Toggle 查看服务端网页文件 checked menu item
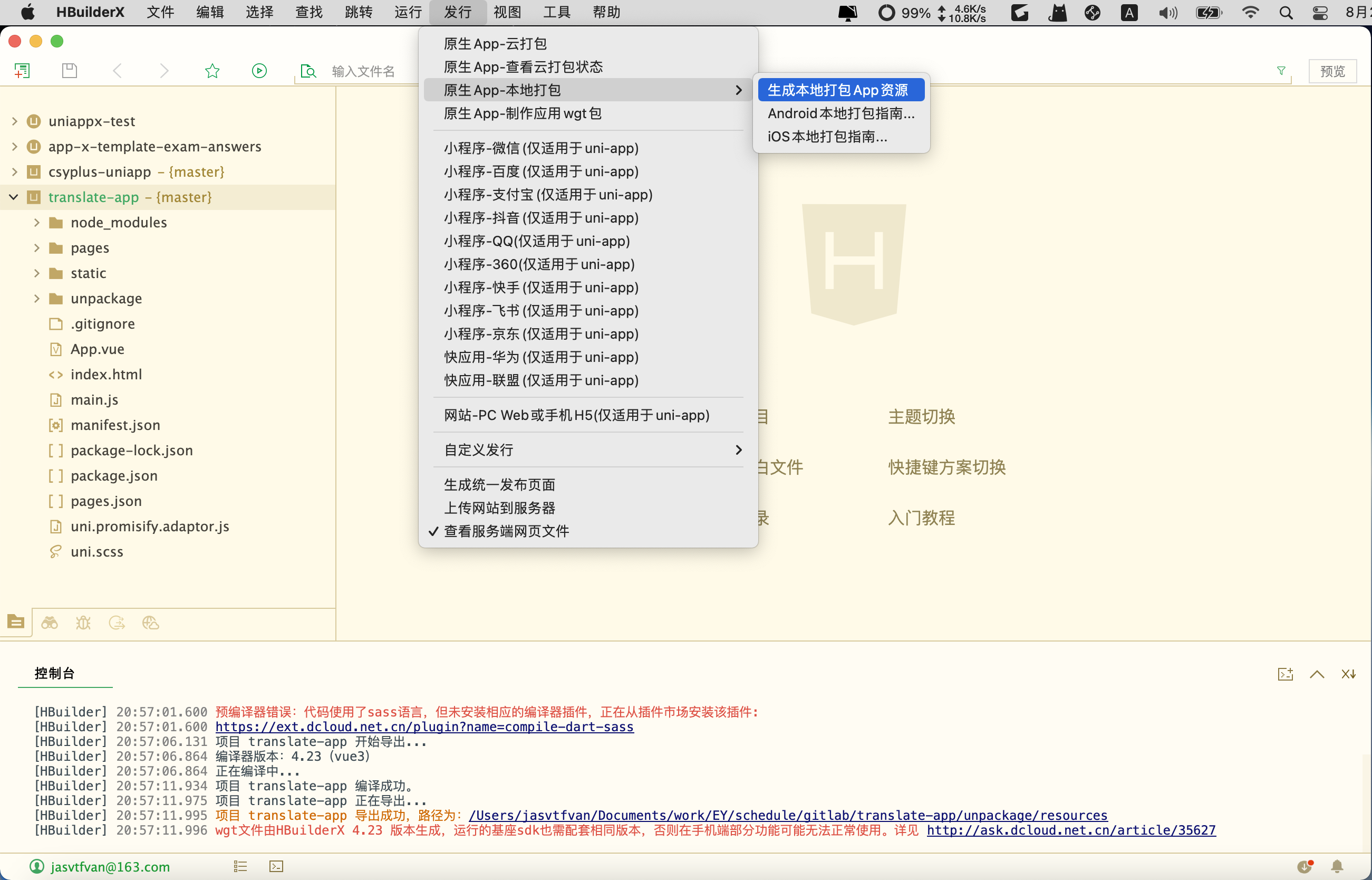The image size is (1372, 880). click(x=588, y=531)
